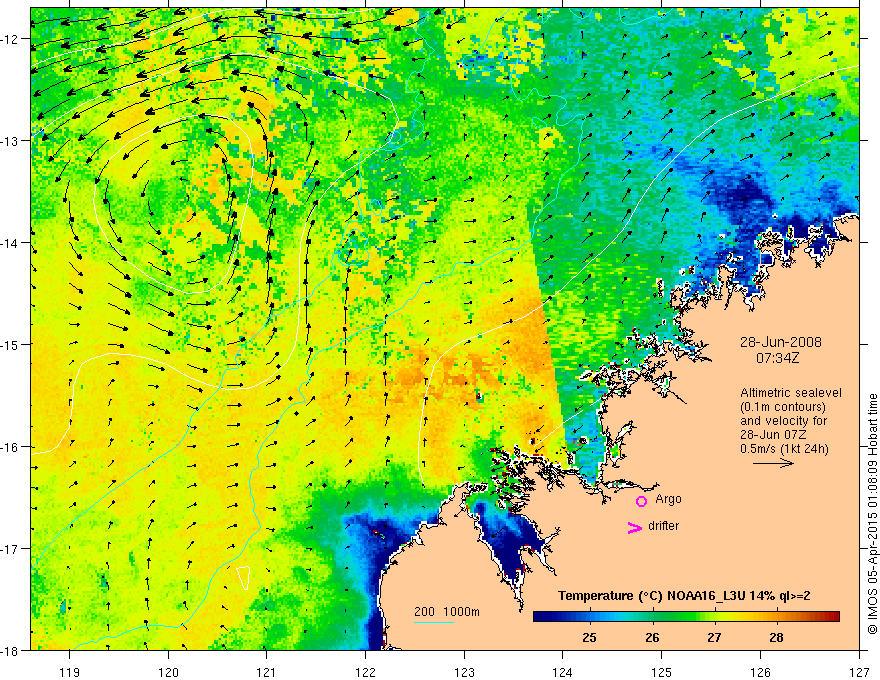The height and width of the screenshot is (680, 880).
Task: Click the '28-Jun 07Z' caption line
Action: click(772, 435)
